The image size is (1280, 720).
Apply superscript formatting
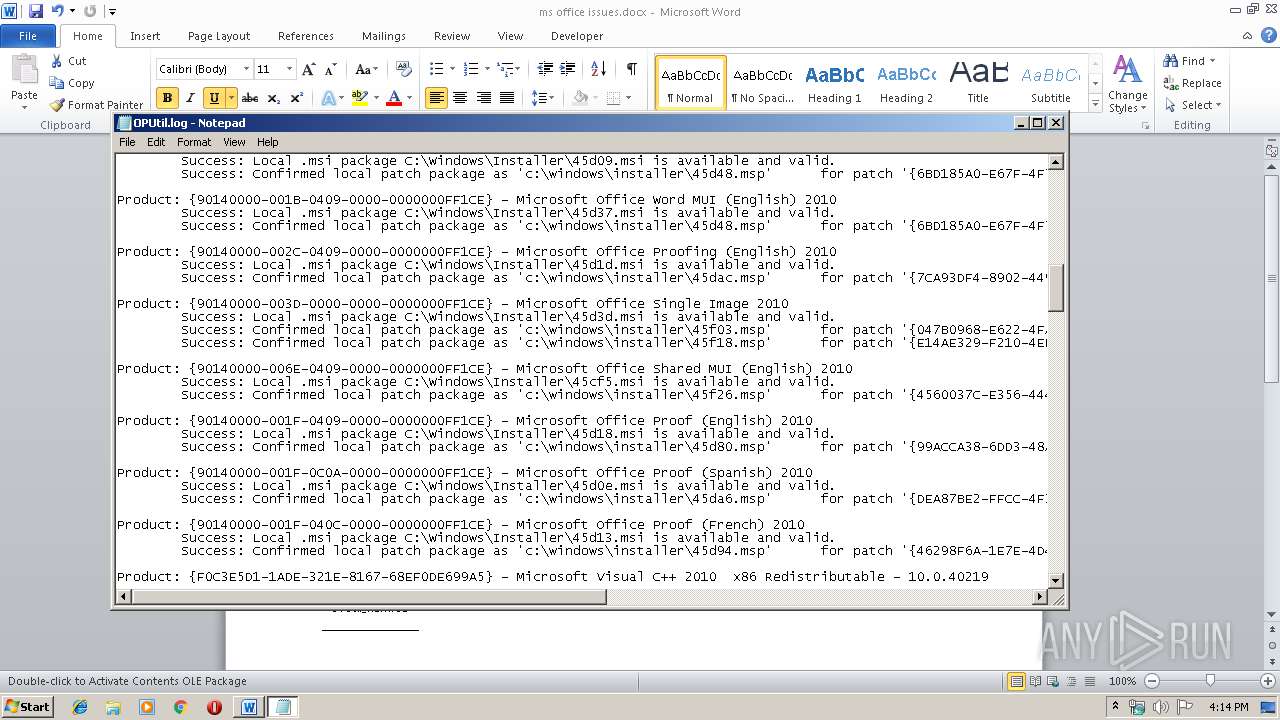click(297, 98)
